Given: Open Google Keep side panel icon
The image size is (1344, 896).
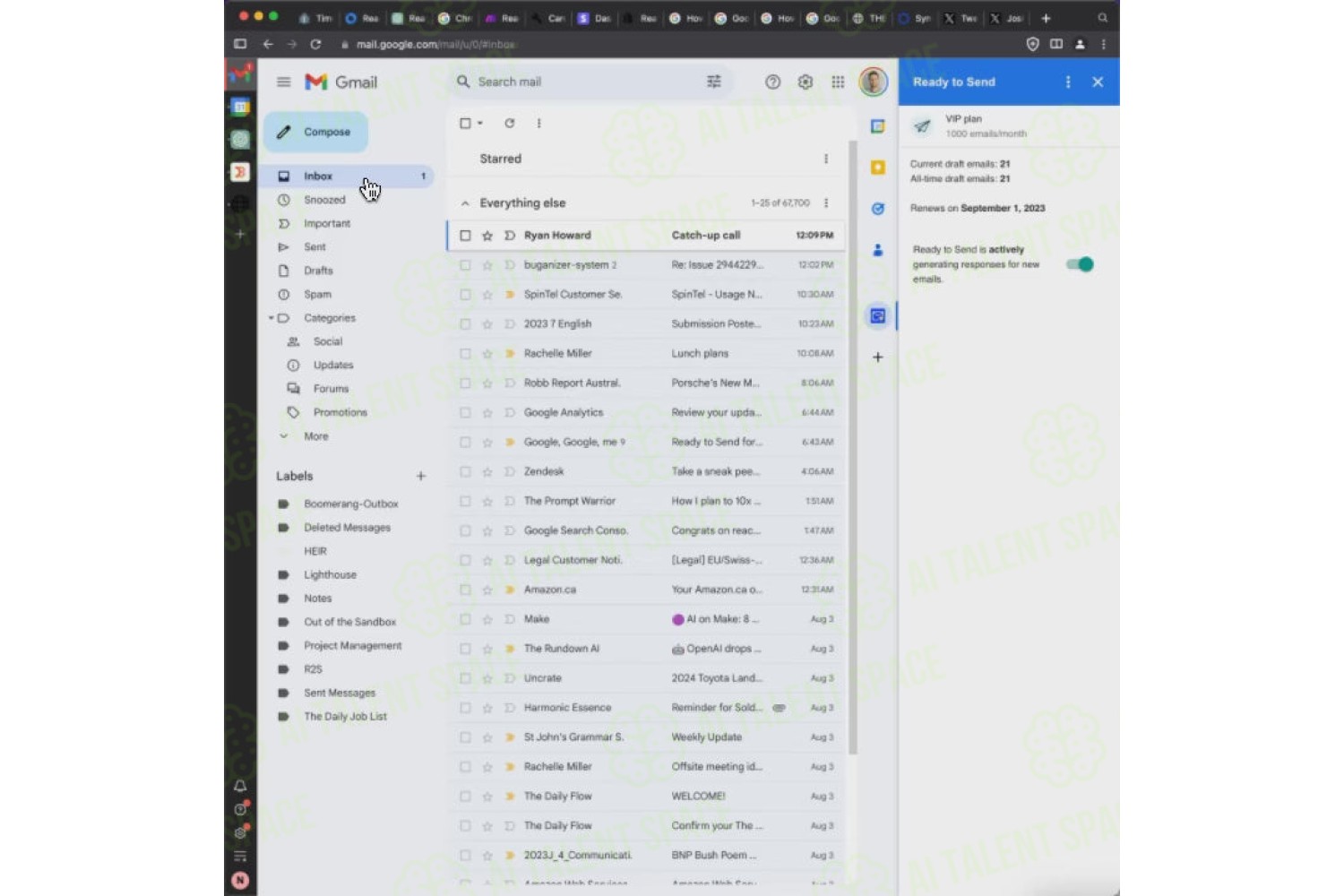Looking at the screenshot, I should tap(877, 168).
